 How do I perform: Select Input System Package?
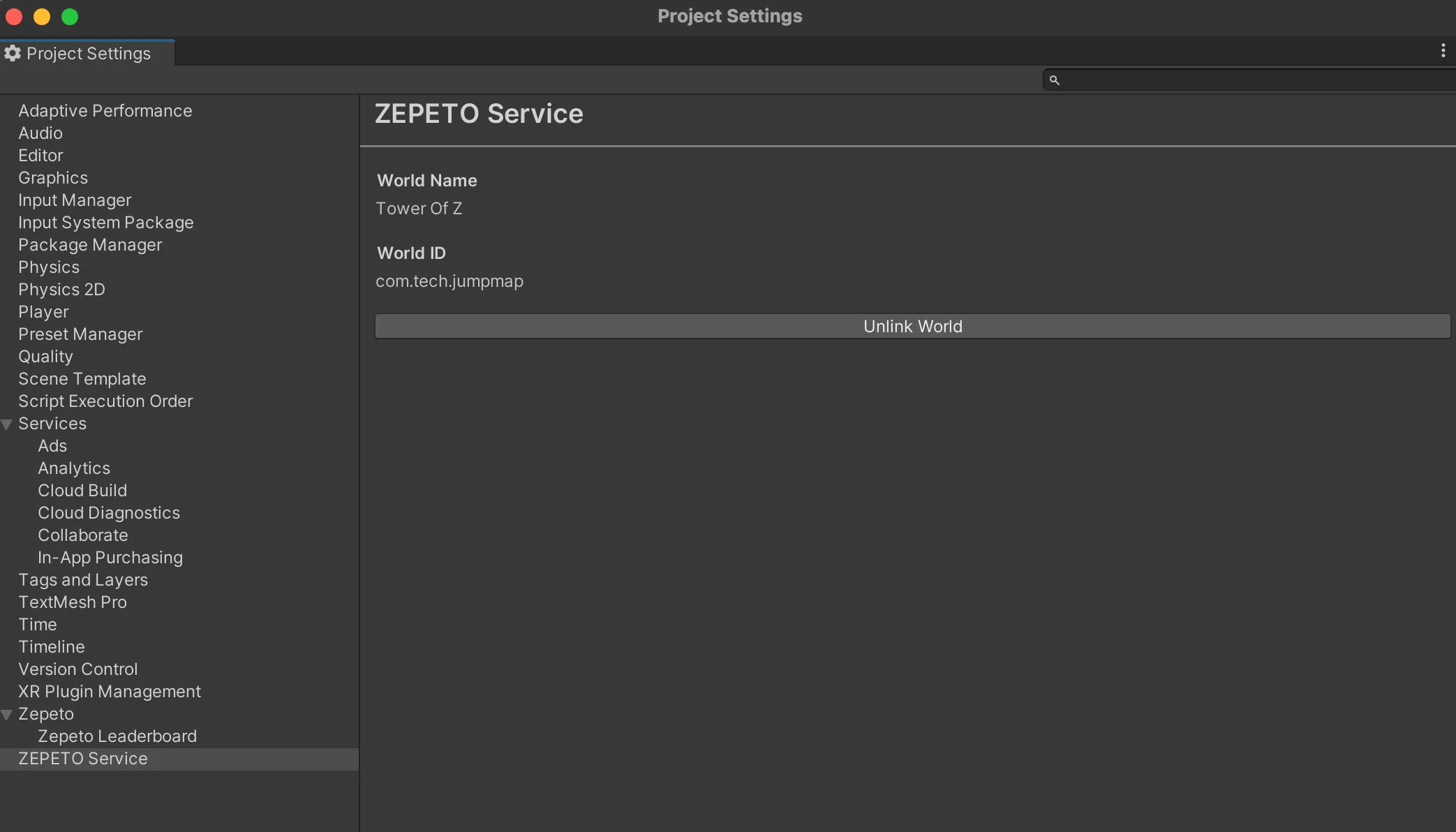(106, 223)
